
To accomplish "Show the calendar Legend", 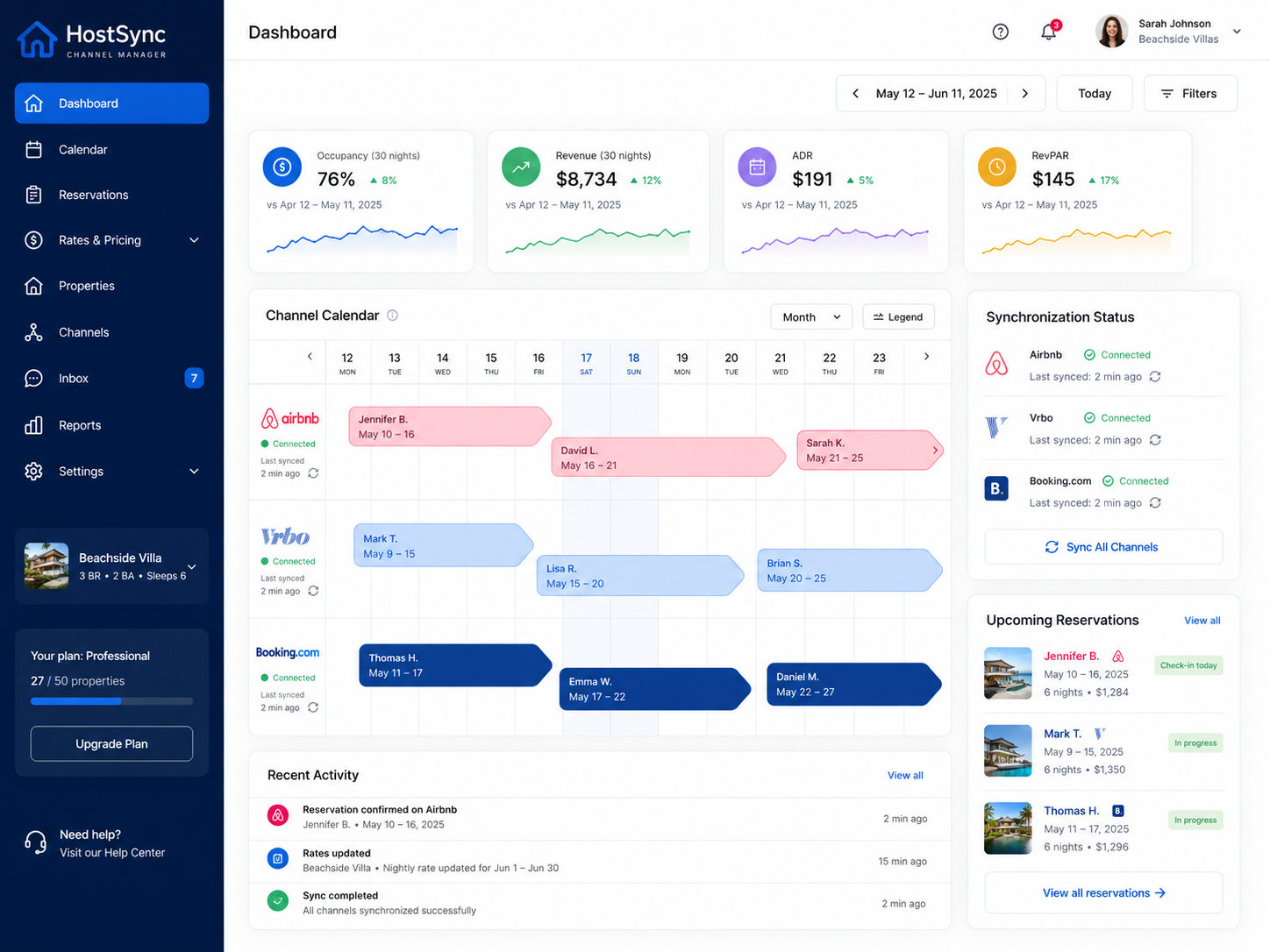I will coord(898,317).
